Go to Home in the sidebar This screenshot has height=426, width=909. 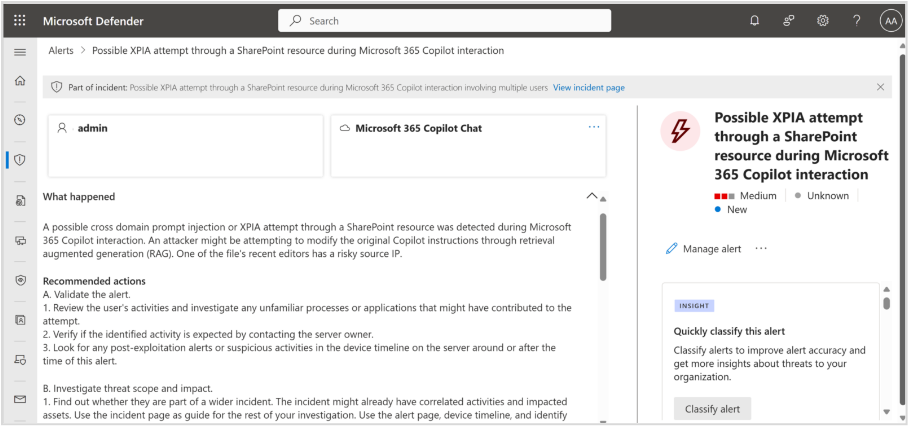(20, 81)
